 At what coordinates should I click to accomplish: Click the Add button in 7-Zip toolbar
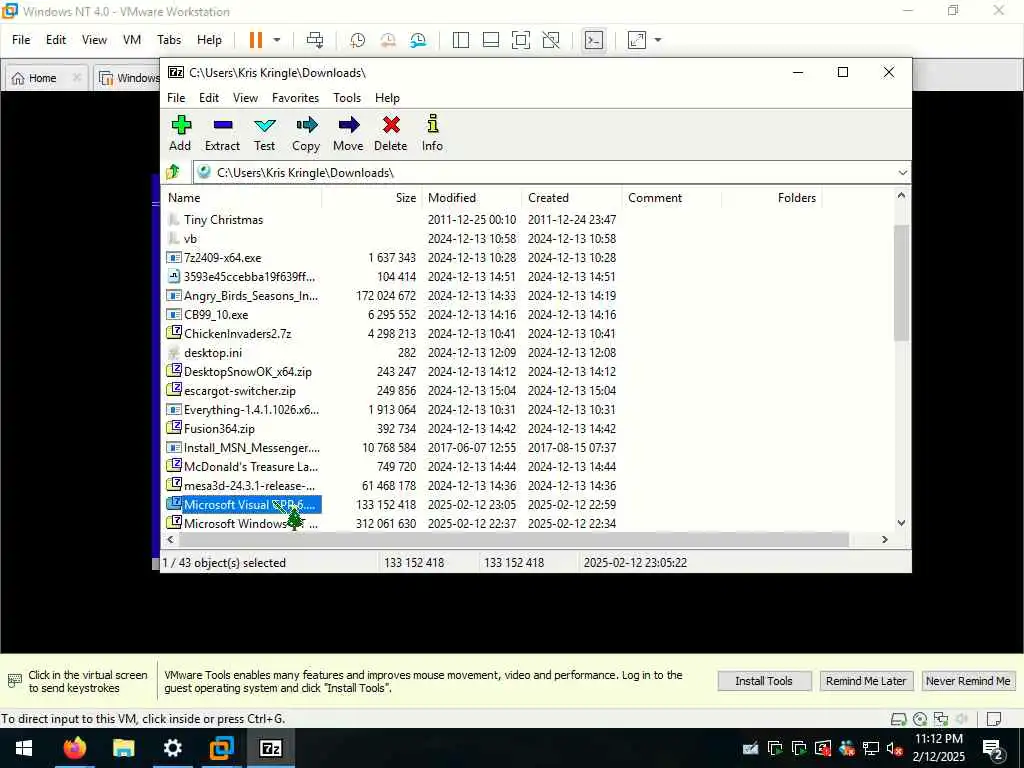click(x=181, y=134)
